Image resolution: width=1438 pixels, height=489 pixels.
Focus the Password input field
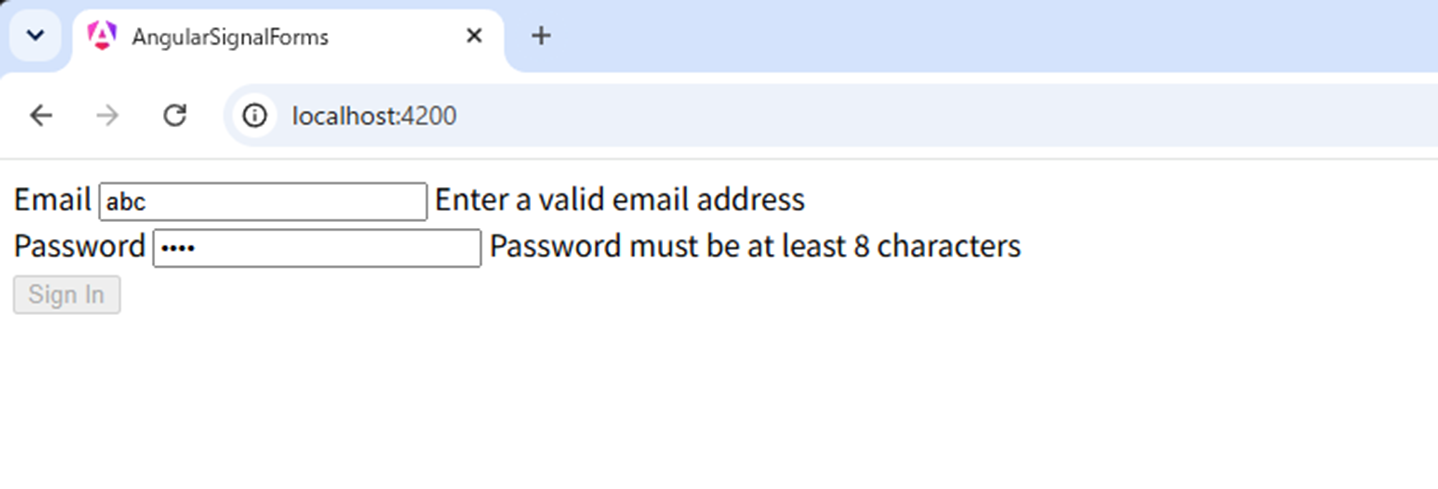point(317,248)
